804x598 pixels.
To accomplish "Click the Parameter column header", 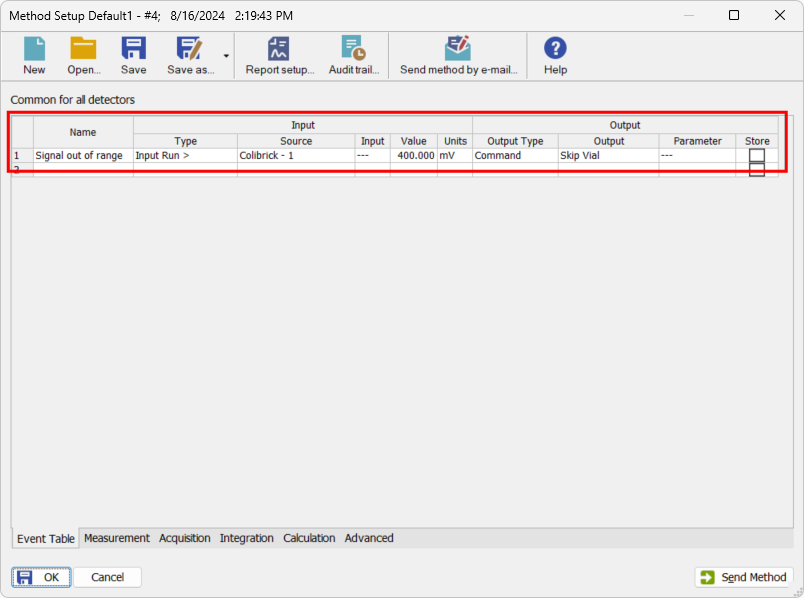I will point(697,141).
